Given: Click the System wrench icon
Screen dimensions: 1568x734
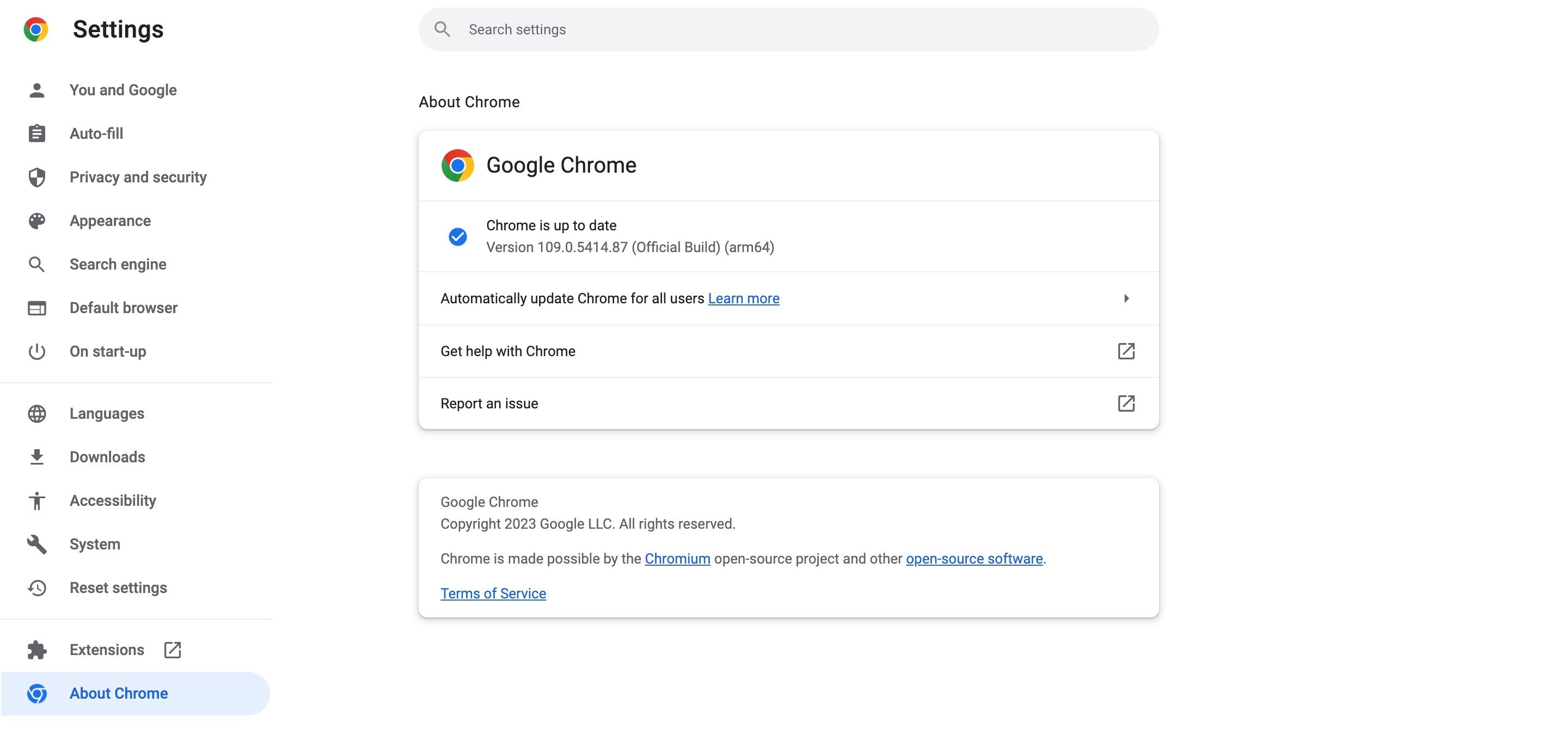Looking at the screenshot, I should [37, 544].
